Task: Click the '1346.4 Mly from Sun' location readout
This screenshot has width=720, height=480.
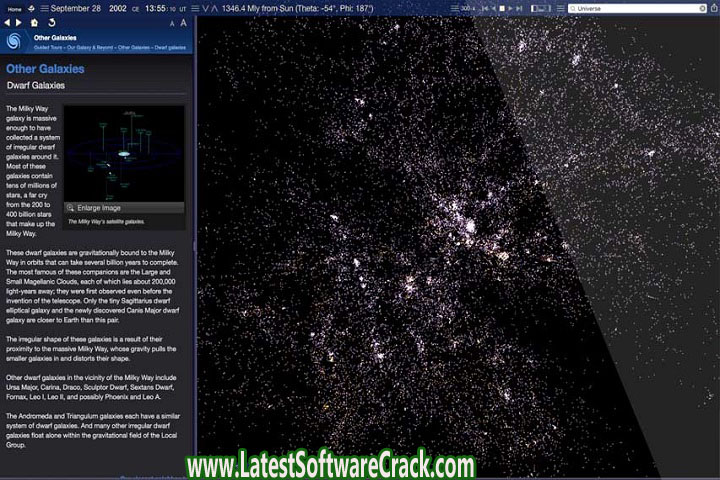Action: coord(297,9)
